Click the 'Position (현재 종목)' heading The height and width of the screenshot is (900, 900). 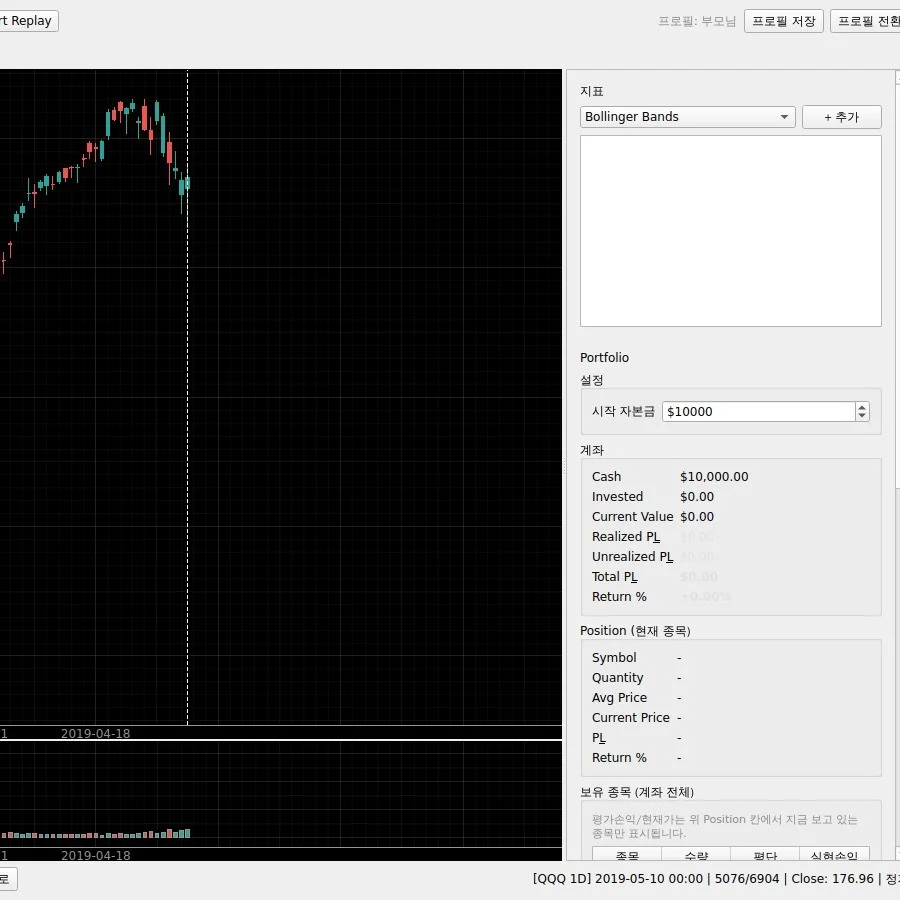click(635, 631)
